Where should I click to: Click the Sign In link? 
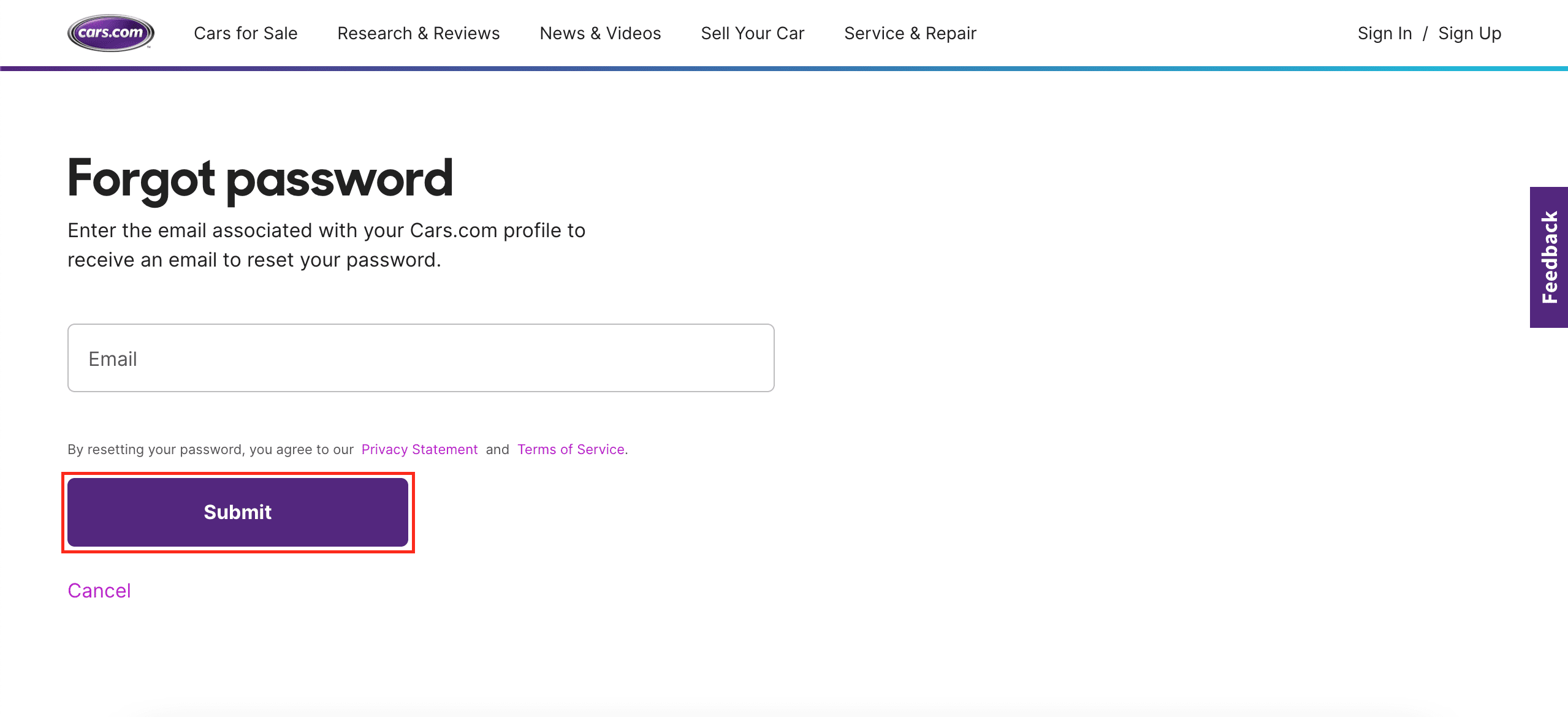[1384, 33]
